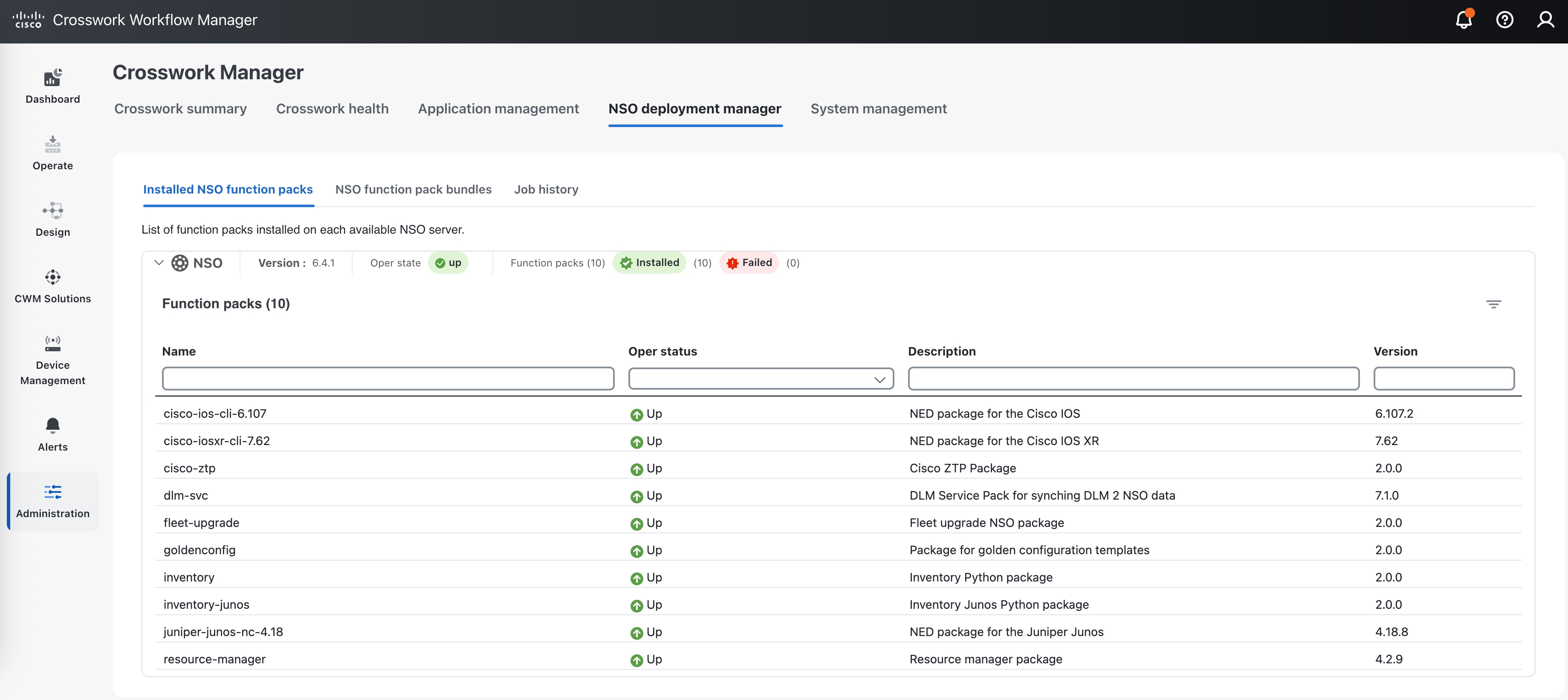The height and width of the screenshot is (700, 1568).
Task: Switch to Crosswork health tab
Action: click(333, 109)
